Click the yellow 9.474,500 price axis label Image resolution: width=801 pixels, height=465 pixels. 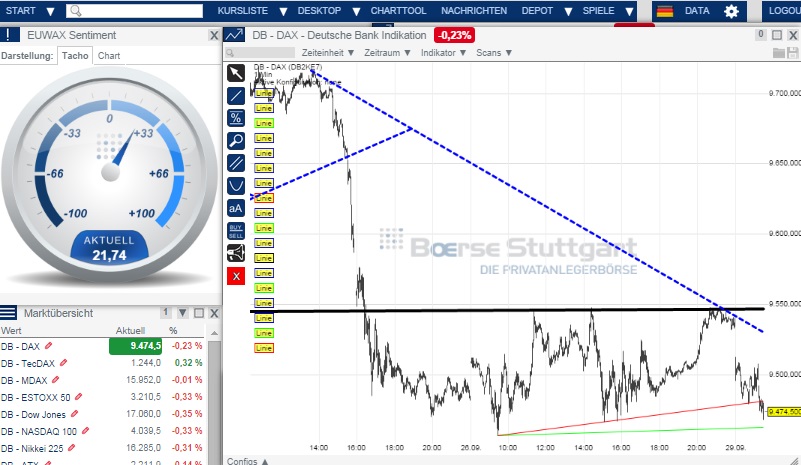click(x=784, y=411)
